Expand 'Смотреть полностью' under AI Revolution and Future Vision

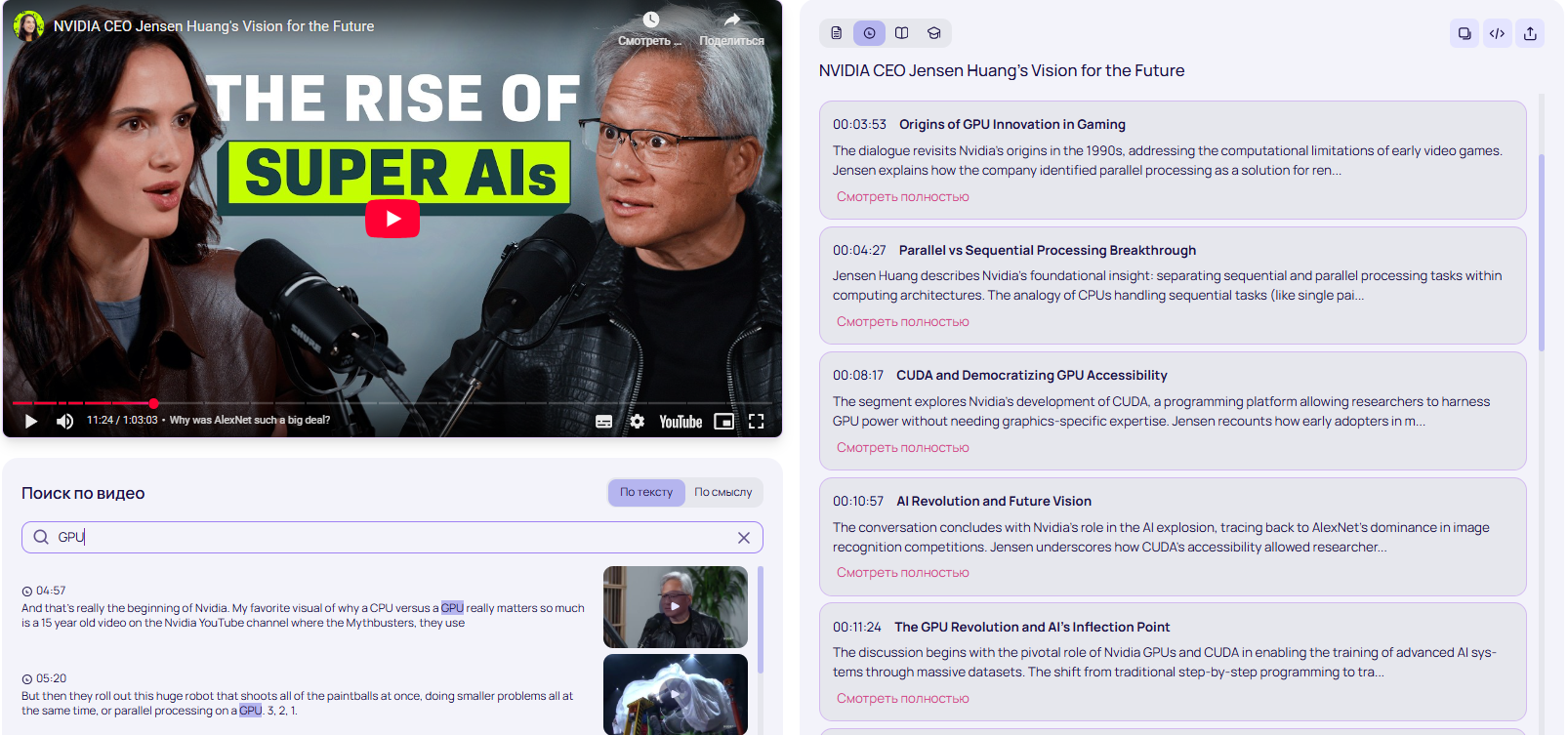click(903, 572)
